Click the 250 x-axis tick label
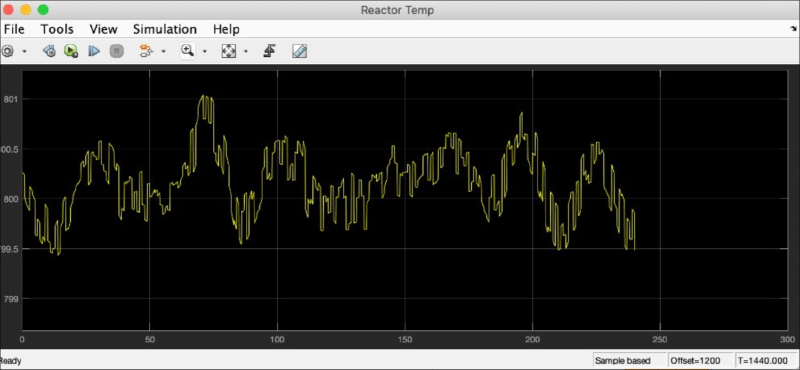 (x=660, y=339)
